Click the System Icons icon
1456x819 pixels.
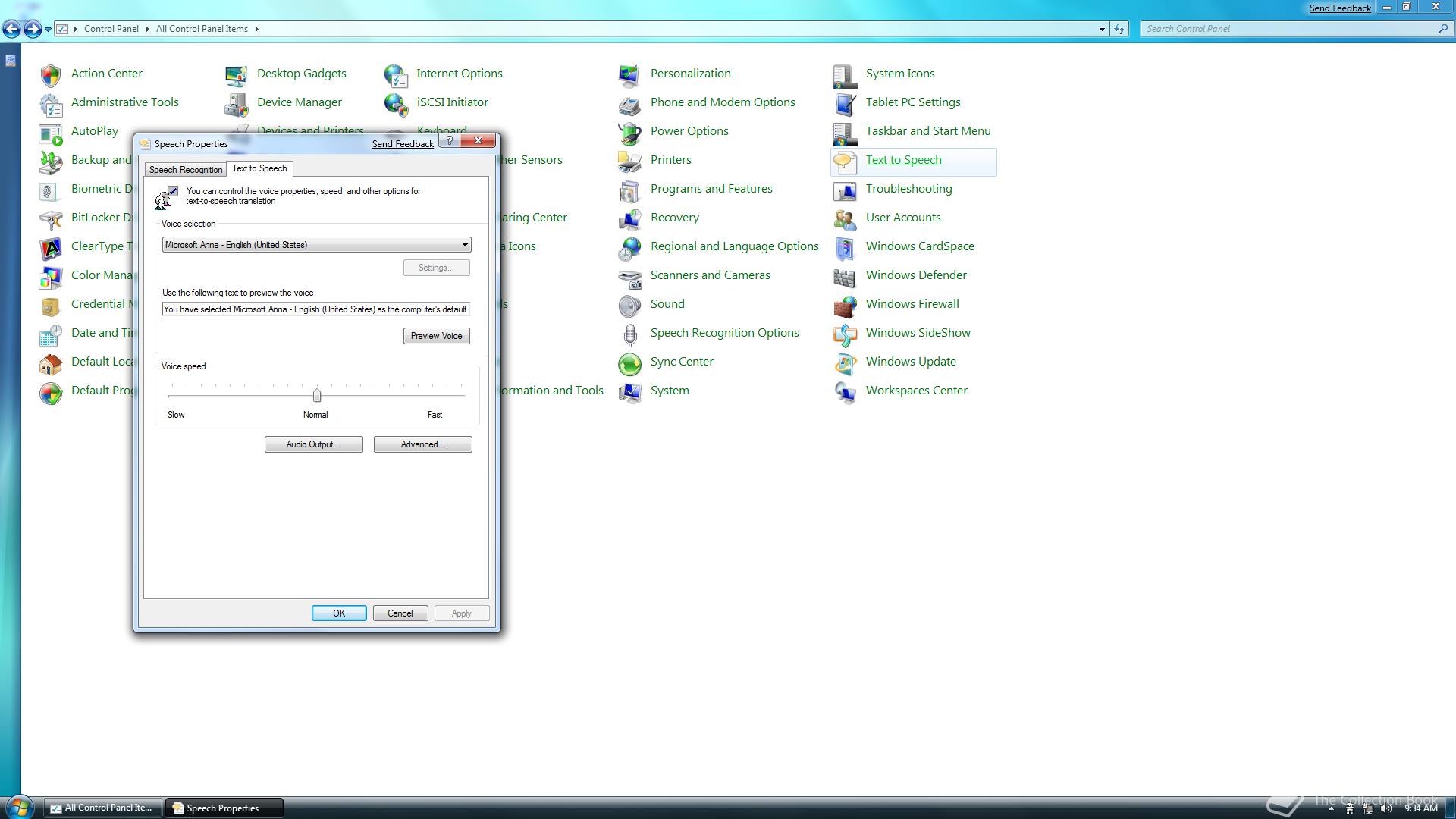coord(846,75)
